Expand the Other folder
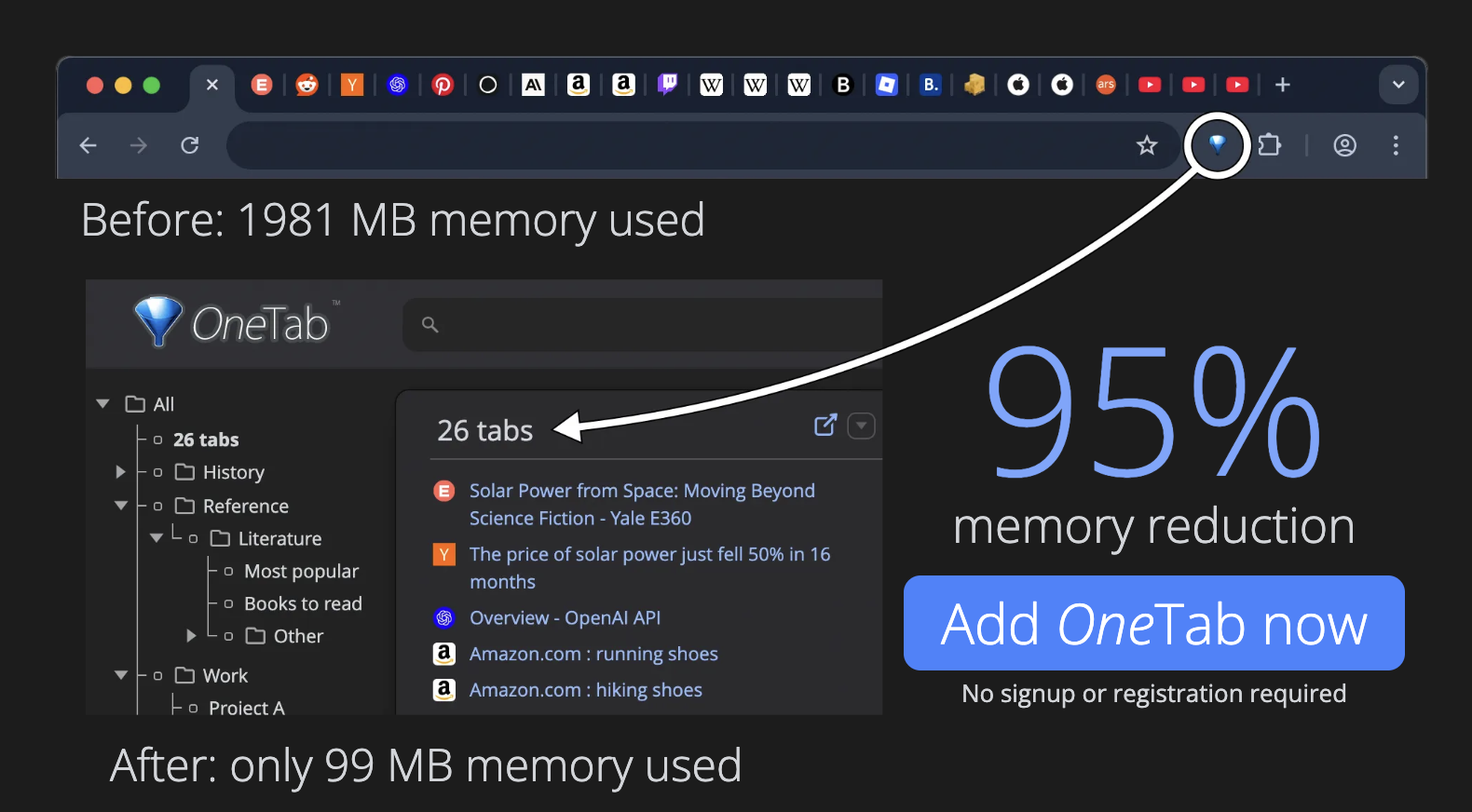Viewport: 1472px width, 812px height. (x=191, y=636)
